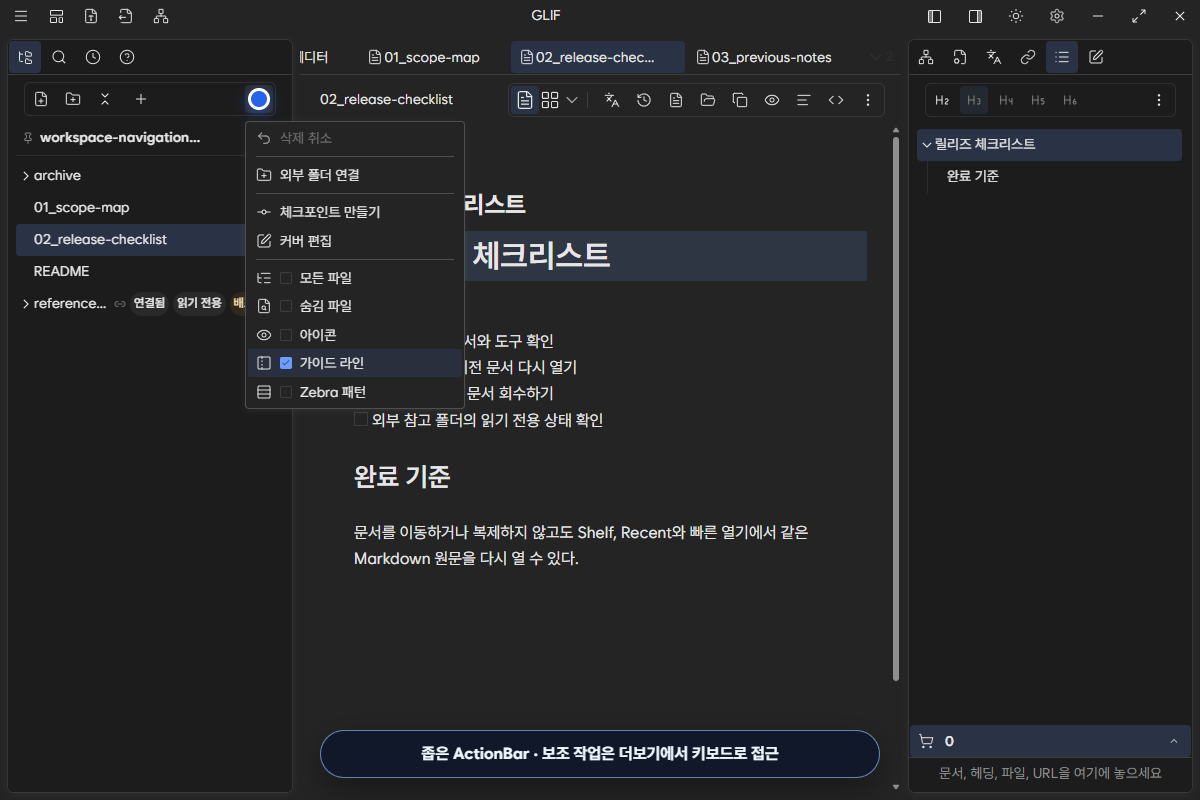The width and height of the screenshot is (1200, 800).
Task: Expand the cart shelf panel chevron
Action: [1173, 741]
